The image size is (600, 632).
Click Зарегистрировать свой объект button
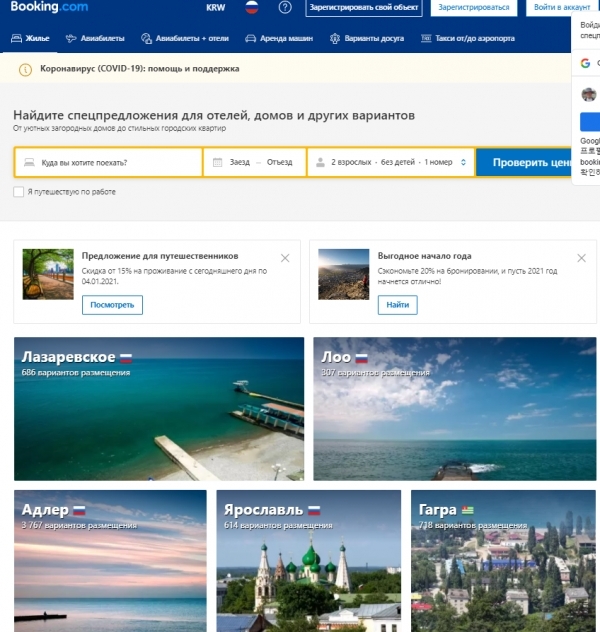[x=364, y=8]
